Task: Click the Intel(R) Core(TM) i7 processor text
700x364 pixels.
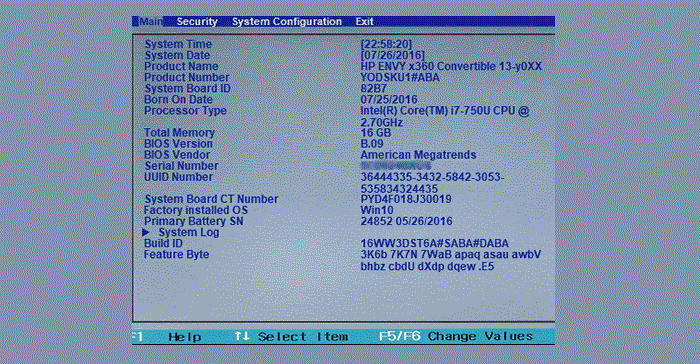Action: point(445,111)
